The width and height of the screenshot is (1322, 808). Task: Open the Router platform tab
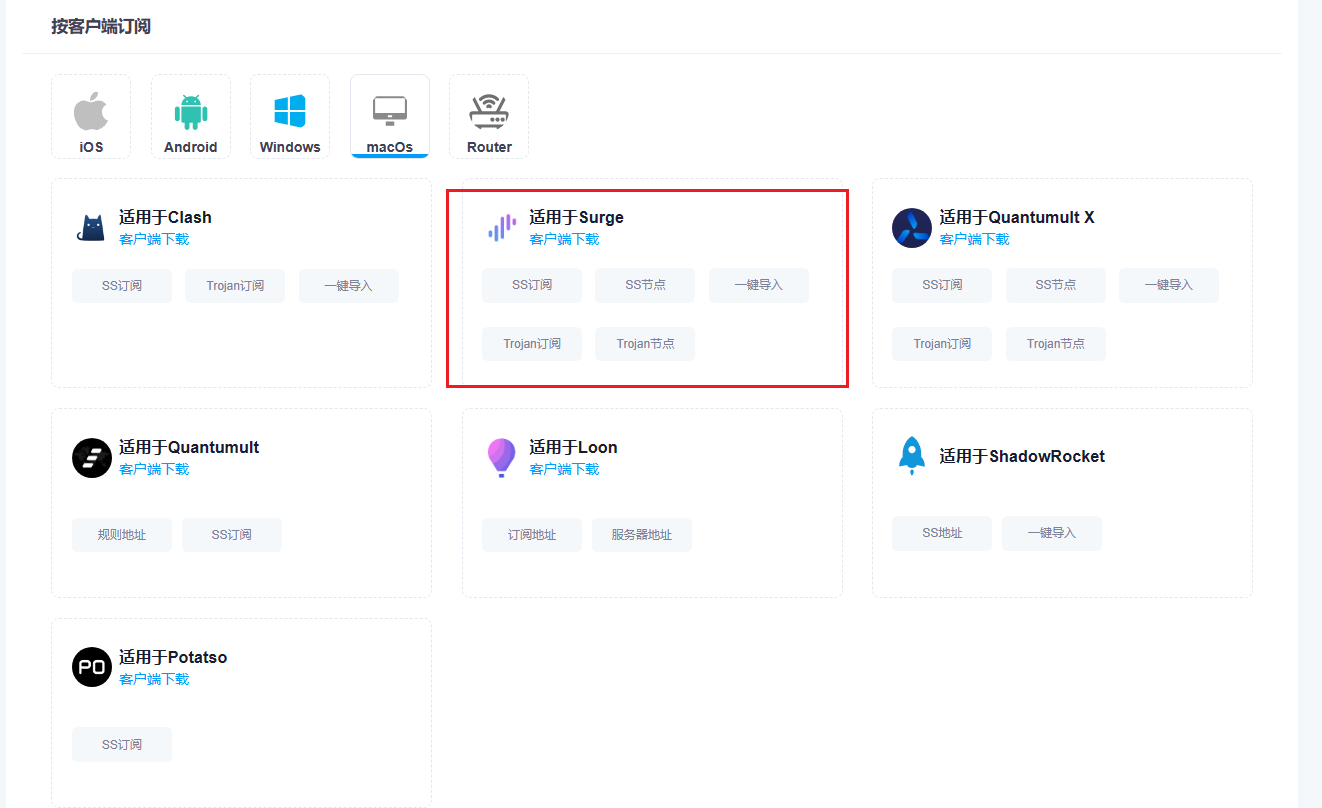[x=489, y=117]
